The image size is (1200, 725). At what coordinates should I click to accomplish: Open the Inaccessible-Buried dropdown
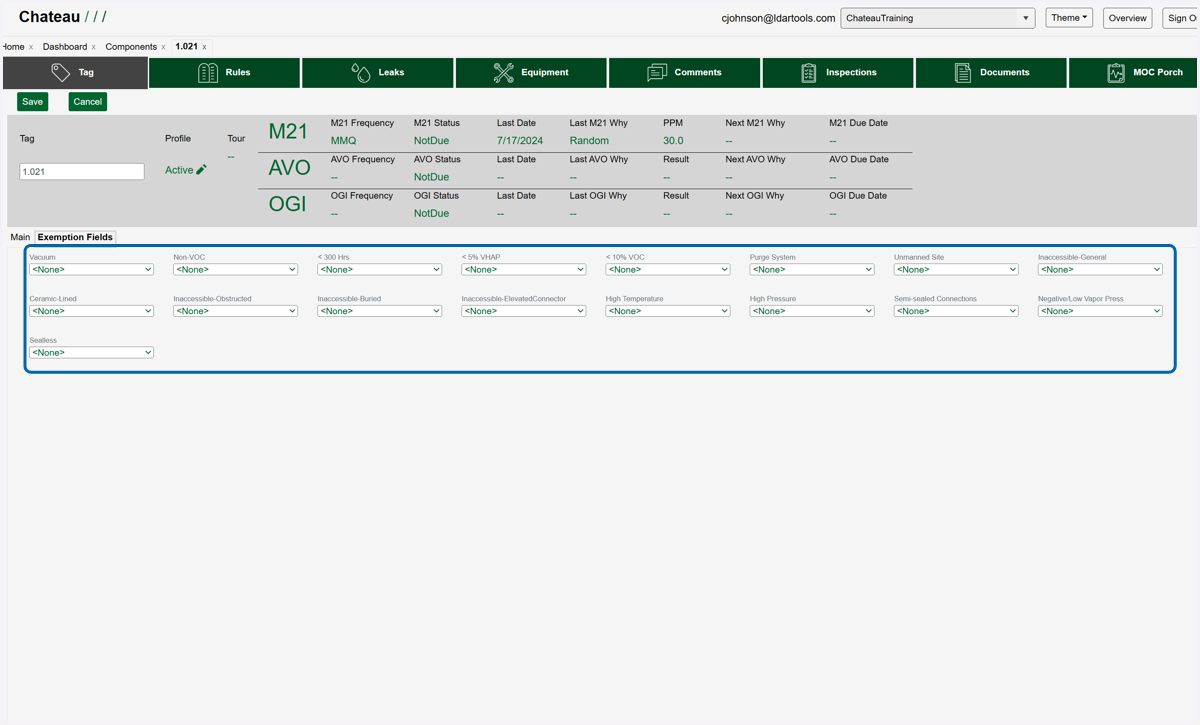(x=380, y=311)
